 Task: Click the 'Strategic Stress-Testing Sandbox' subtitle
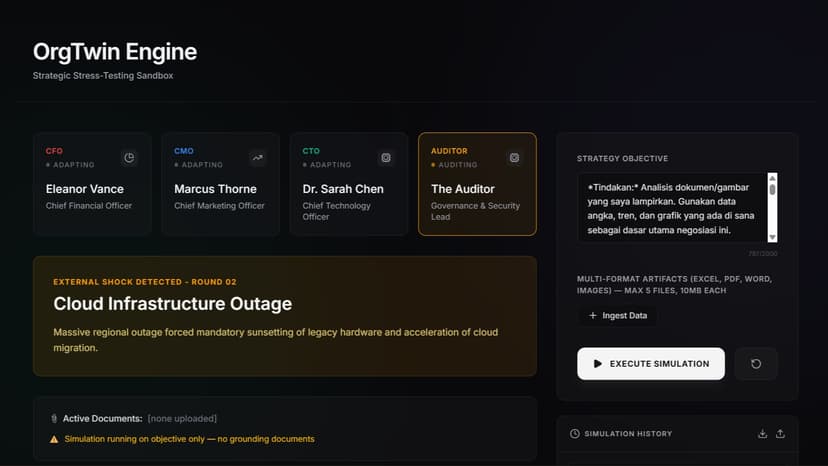103,76
